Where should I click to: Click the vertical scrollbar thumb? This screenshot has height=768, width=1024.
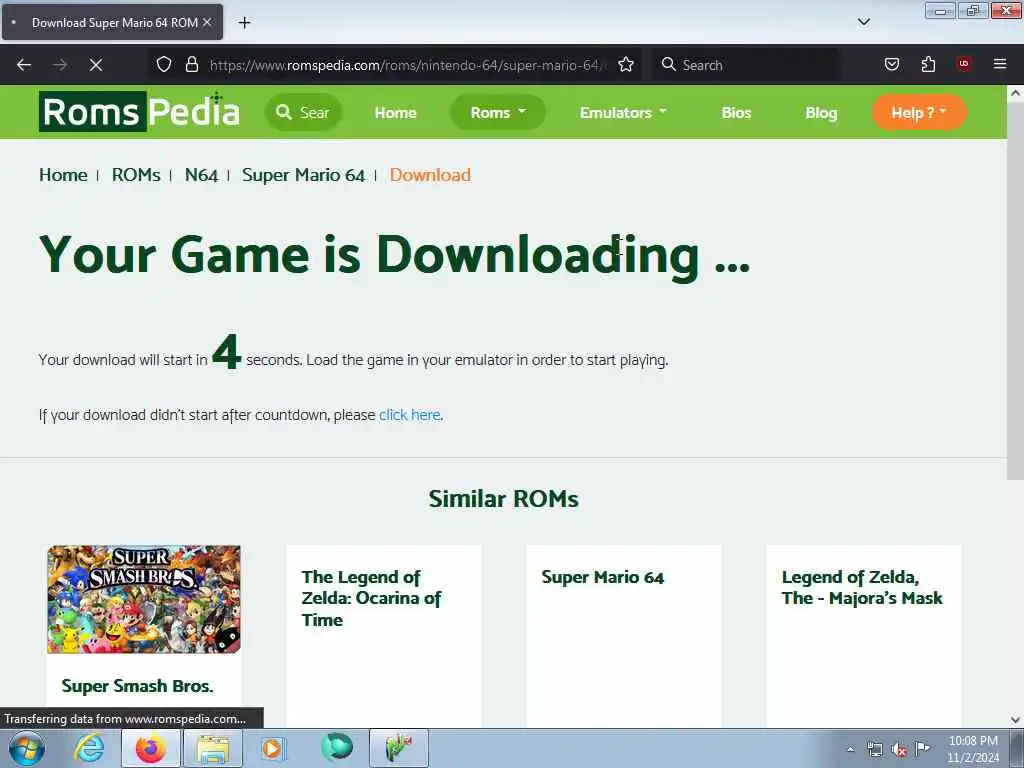click(x=1015, y=291)
